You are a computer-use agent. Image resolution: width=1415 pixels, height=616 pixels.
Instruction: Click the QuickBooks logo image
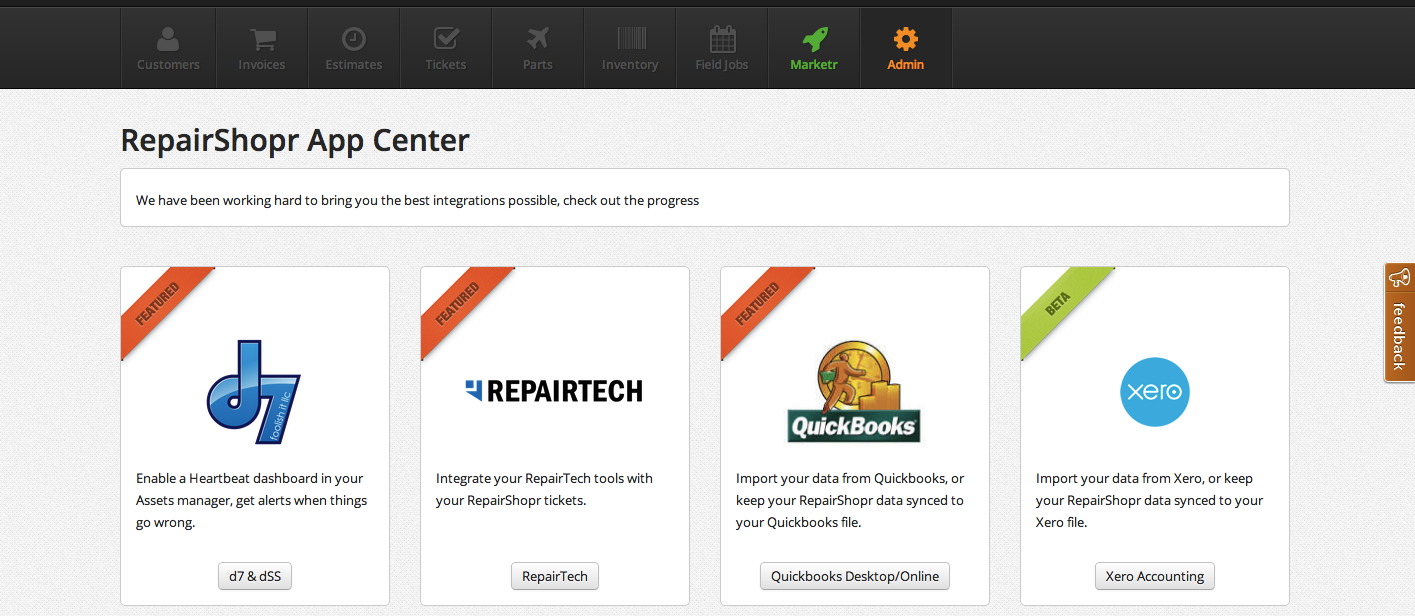[x=854, y=391]
